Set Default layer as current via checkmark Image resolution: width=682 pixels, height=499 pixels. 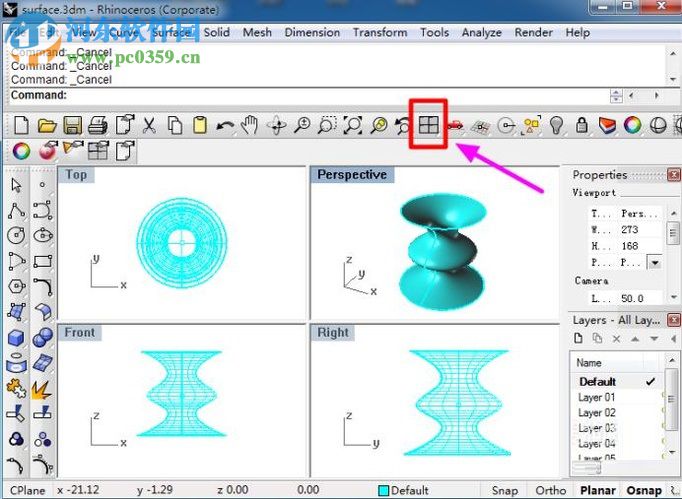point(650,382)
